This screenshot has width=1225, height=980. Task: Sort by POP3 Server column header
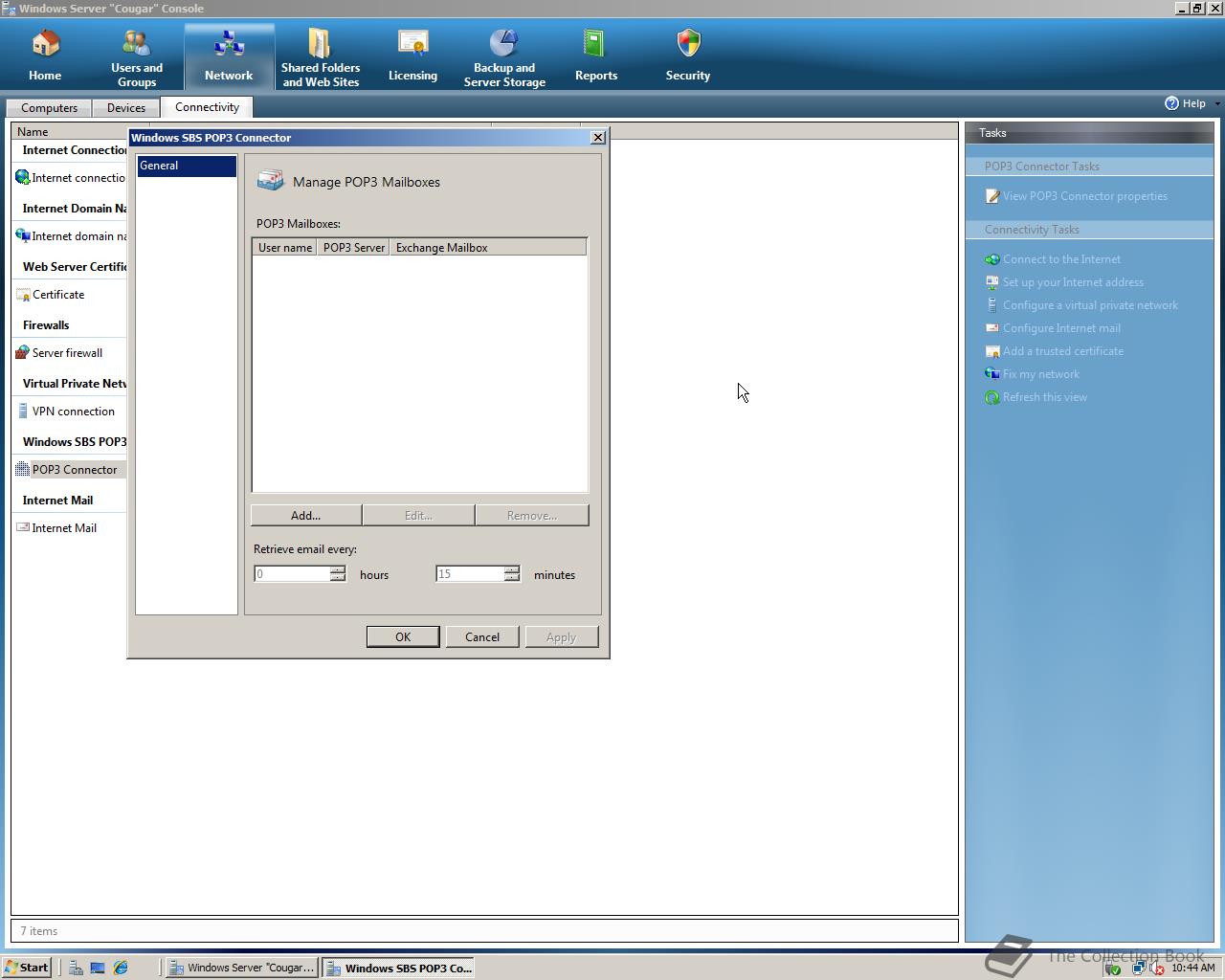click(x=354, y=247)
